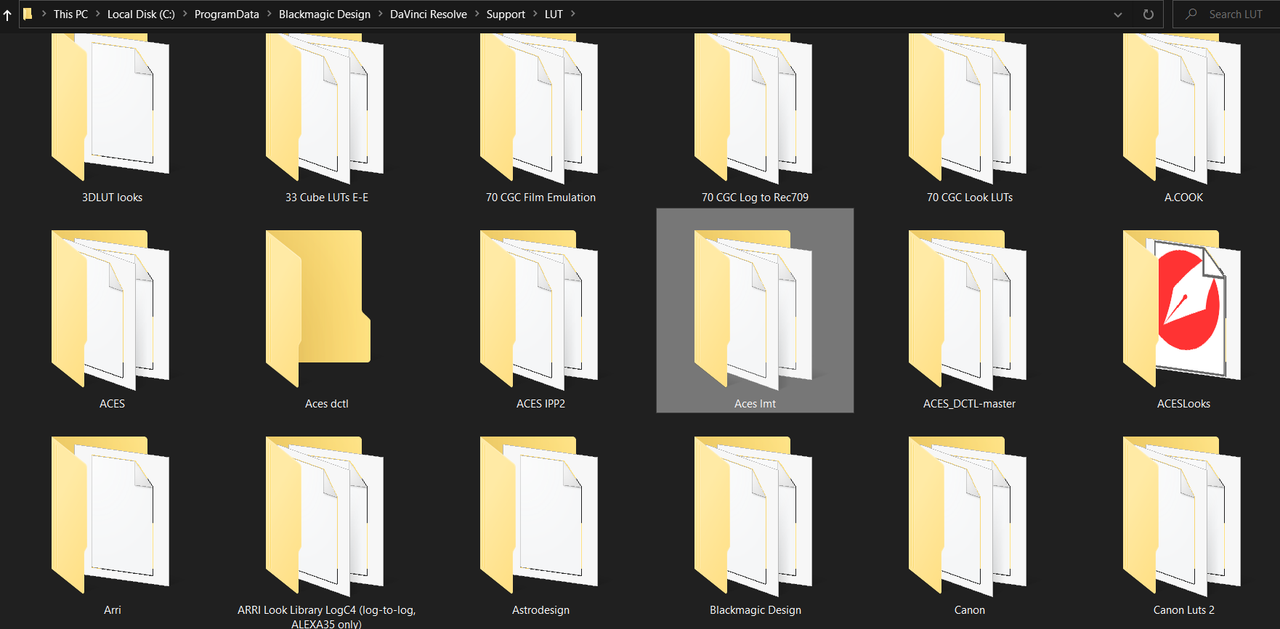
Task: Expand the chevron after Local Disk (C:)
Action: 185,15
